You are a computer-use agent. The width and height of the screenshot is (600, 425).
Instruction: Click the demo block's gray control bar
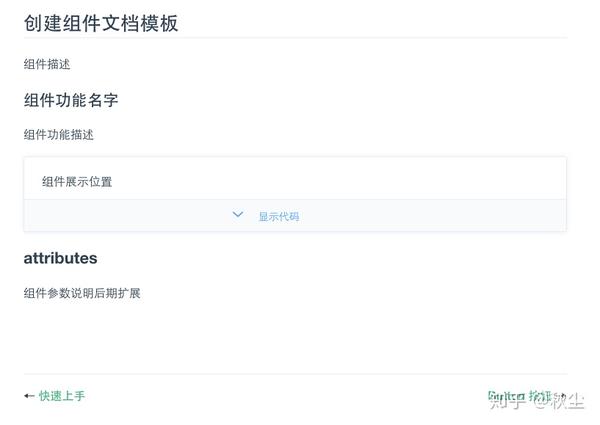(295, 215)
